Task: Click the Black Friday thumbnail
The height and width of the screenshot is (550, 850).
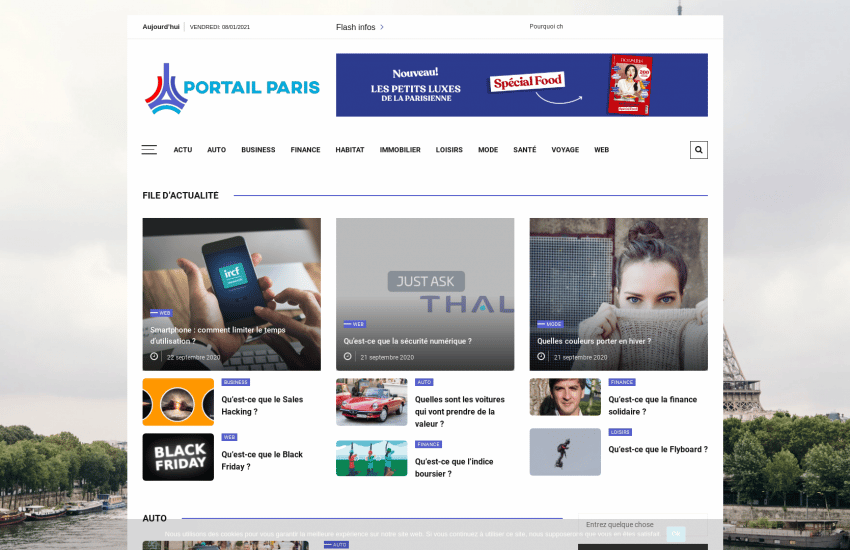Action: pos(178,457)
